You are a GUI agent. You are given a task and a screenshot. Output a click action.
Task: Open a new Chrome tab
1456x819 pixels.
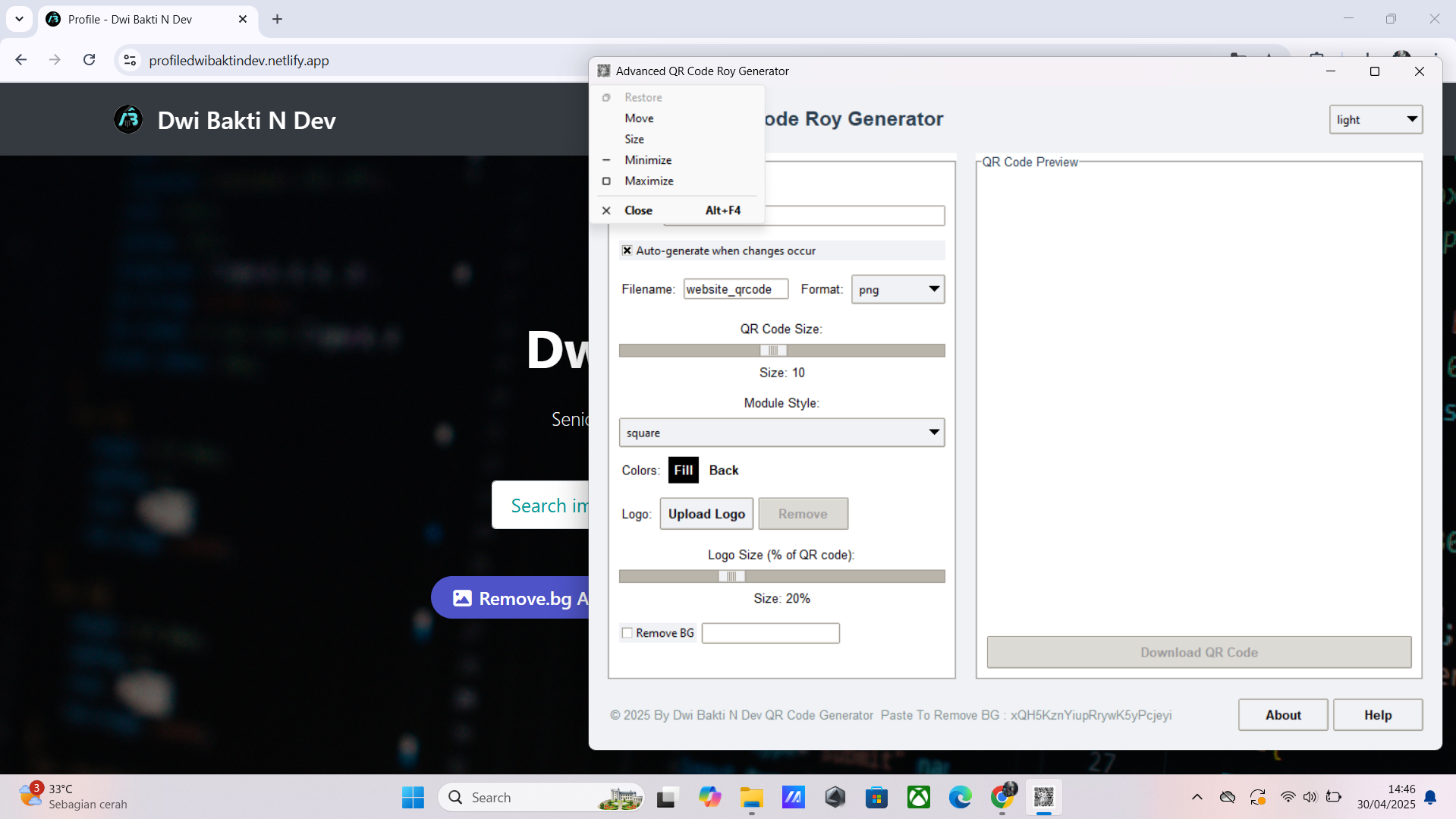(x=278, y=19)
